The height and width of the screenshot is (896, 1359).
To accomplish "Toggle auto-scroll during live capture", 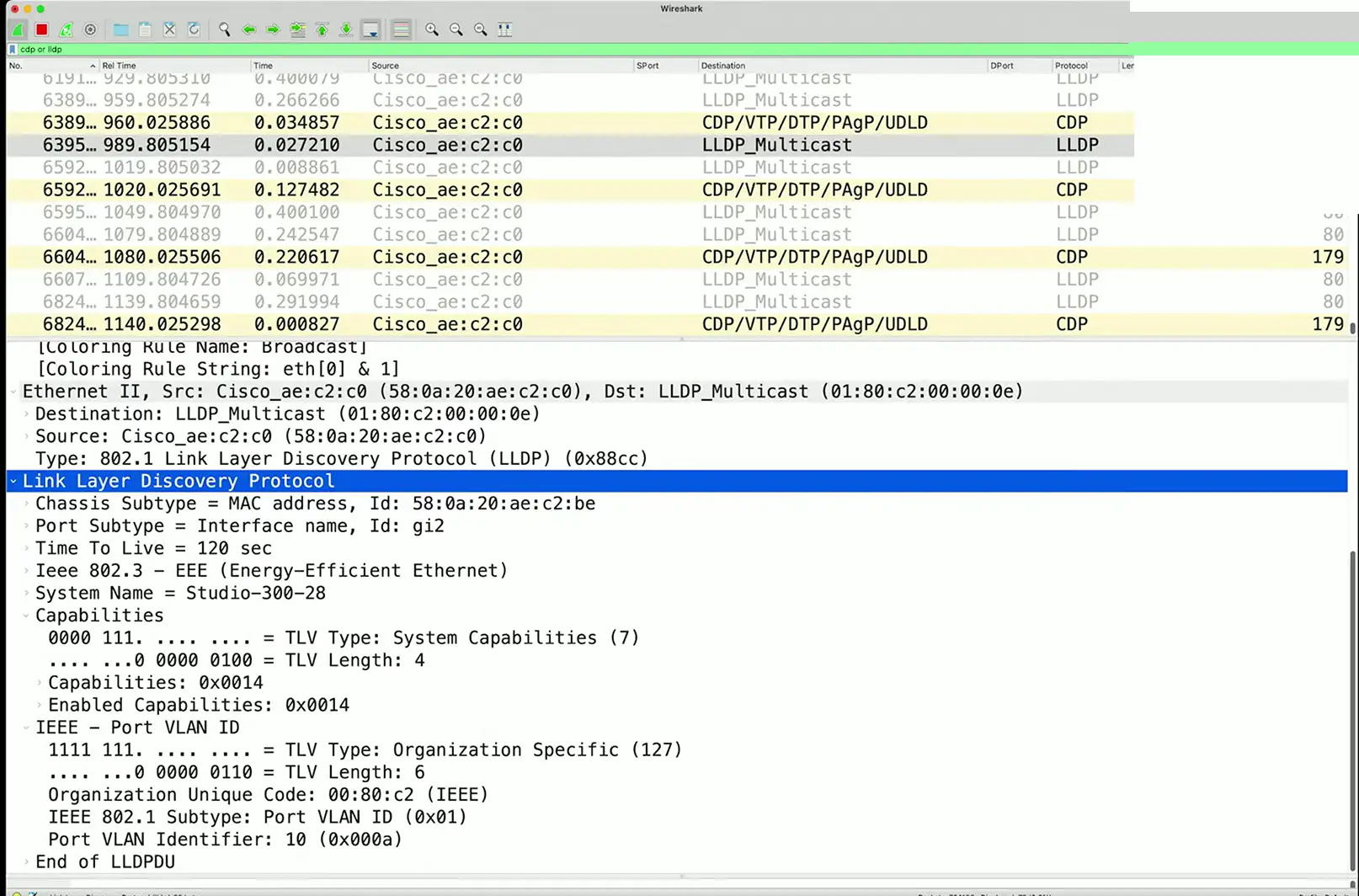I will pos(370,29).
